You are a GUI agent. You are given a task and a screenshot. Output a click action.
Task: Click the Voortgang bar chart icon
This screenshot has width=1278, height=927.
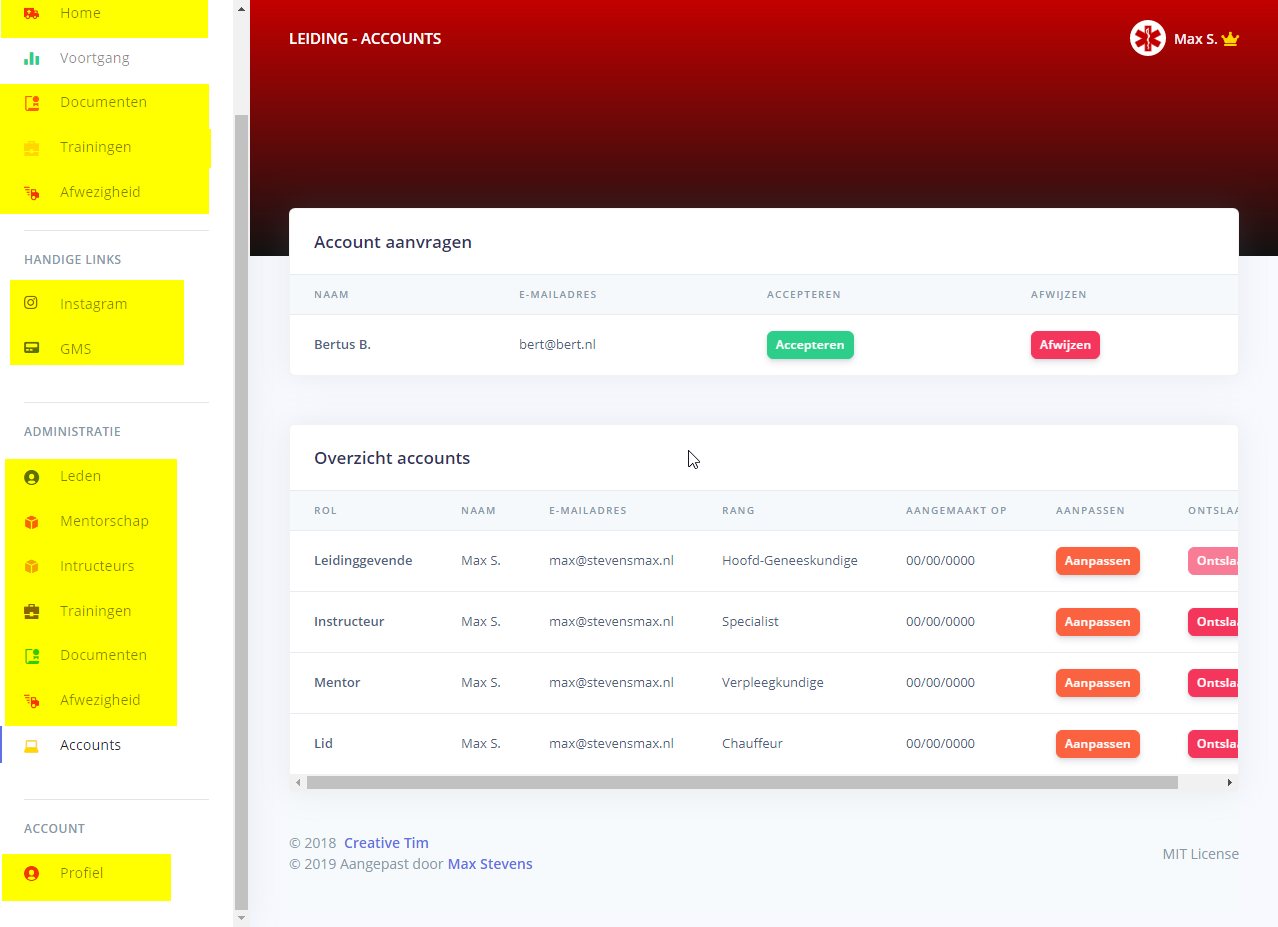32,58
